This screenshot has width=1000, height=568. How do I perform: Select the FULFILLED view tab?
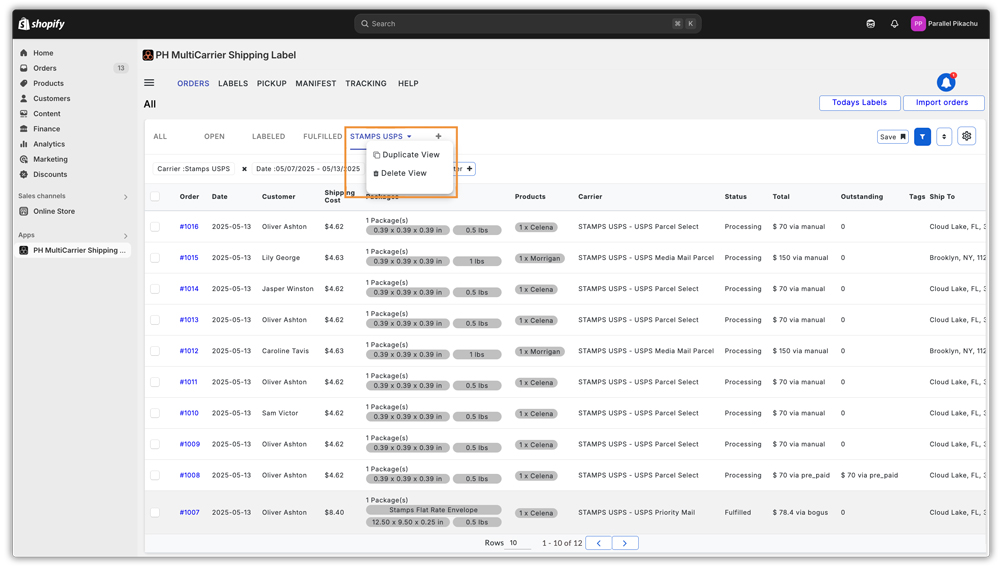click(323, 136)
